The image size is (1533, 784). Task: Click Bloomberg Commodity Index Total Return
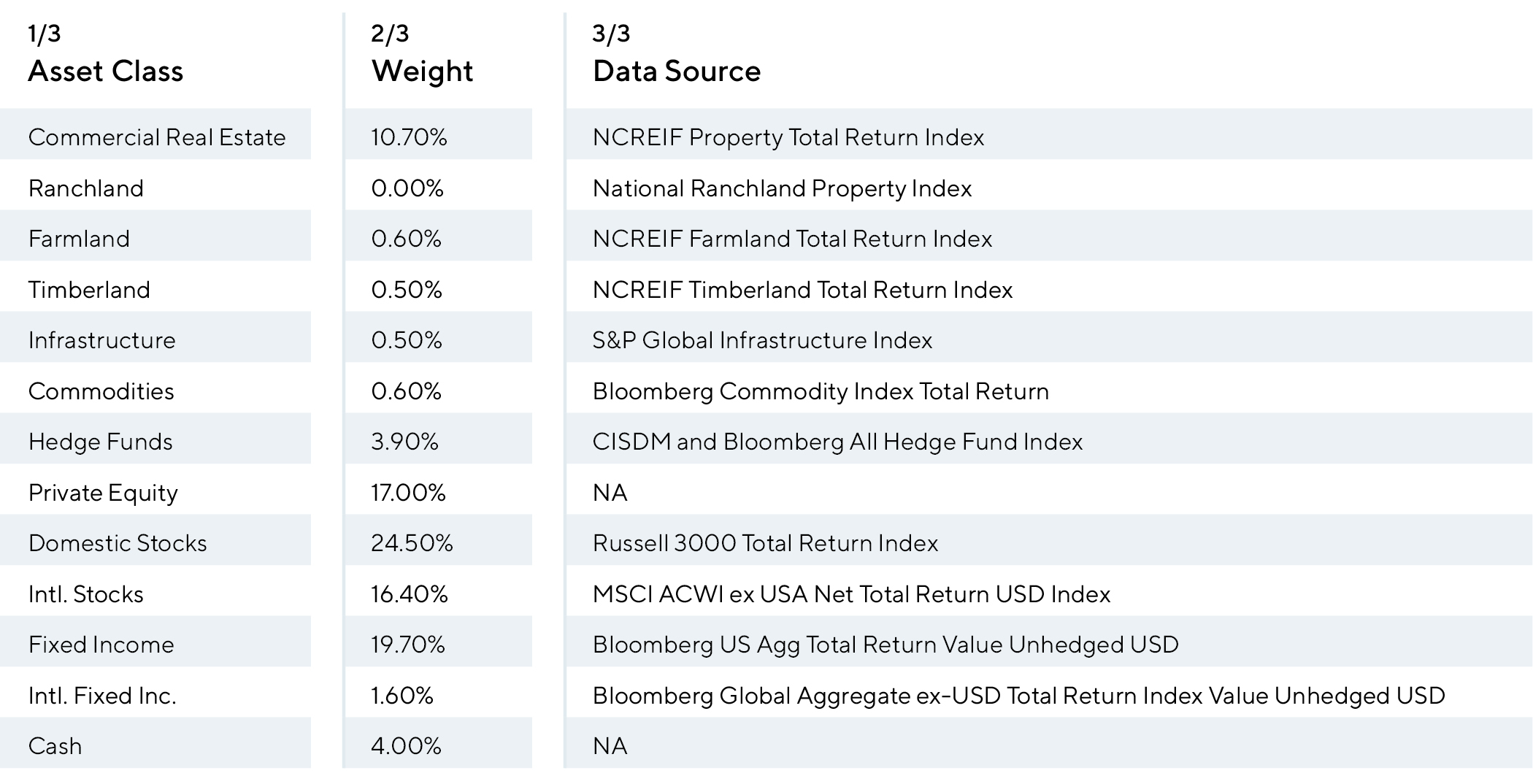[821, 391]
